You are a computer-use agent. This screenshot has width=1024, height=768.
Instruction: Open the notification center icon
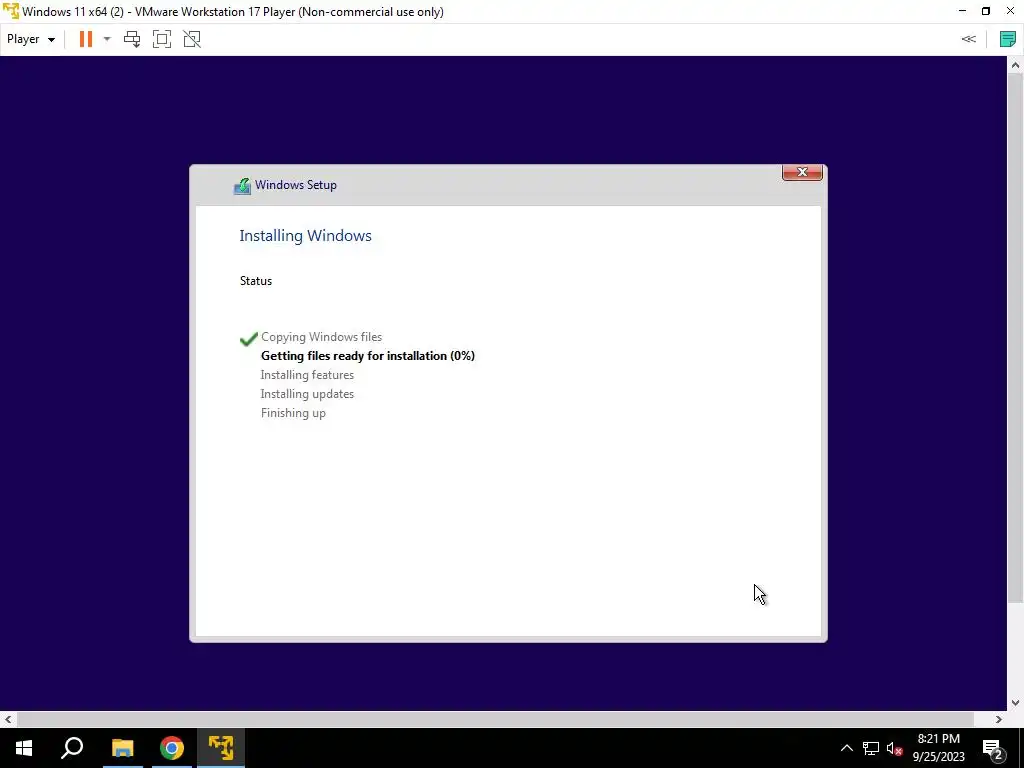tap(993, 748)
